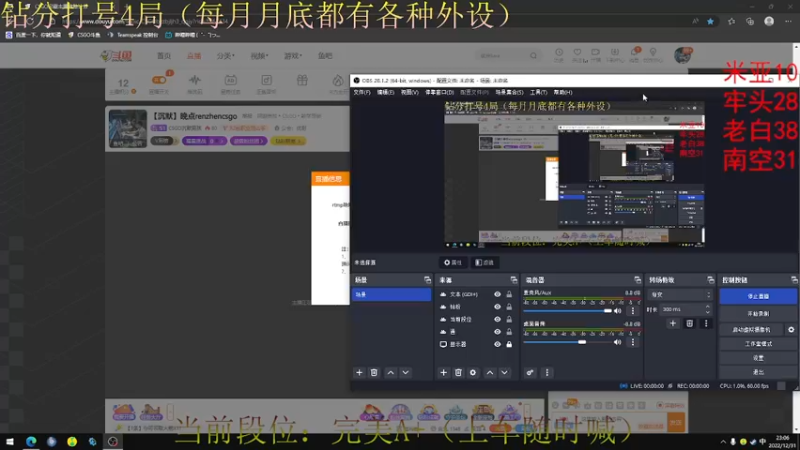Screen dimensions: 800x450
Task: Click 开始录制 start recording button
Action: pyautogui.click(x=758, y=314)
